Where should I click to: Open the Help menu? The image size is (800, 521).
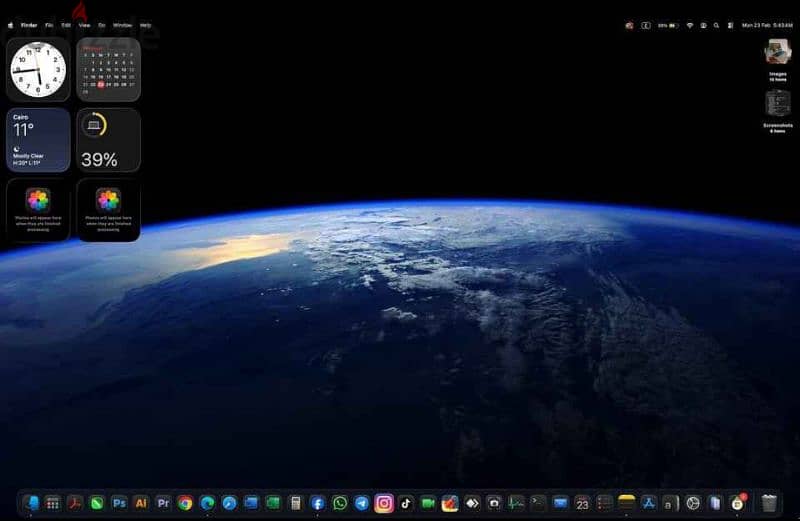point(145,25)
